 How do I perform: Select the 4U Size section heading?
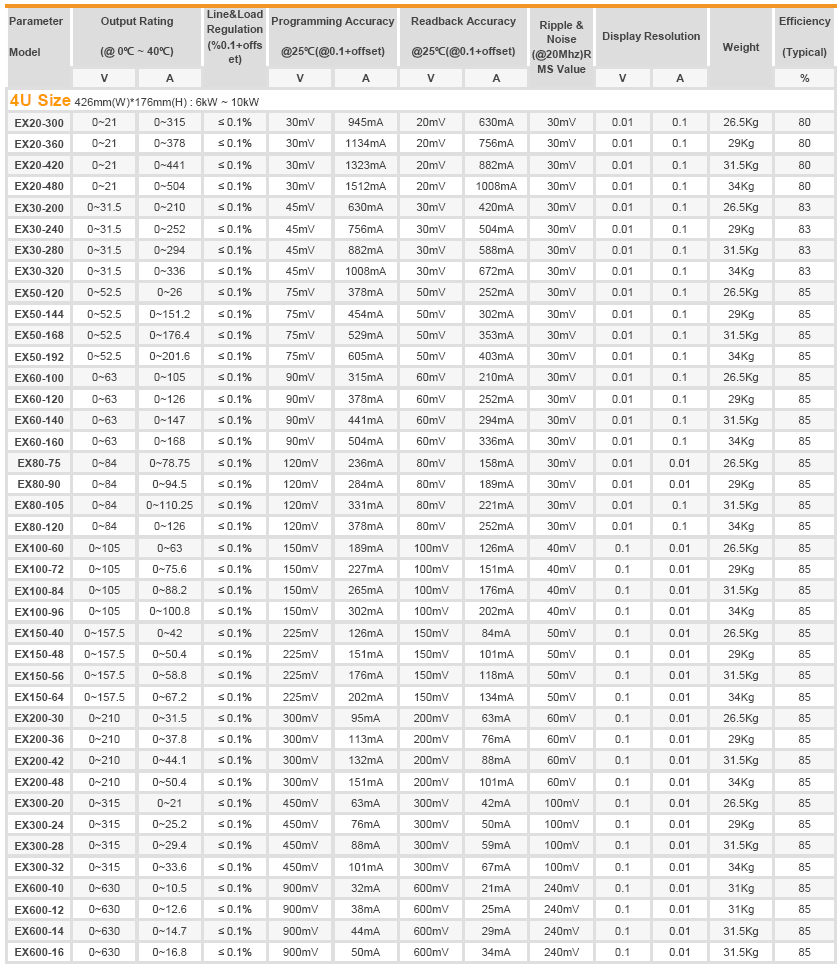pyautogui.click(x=40, y=100)
